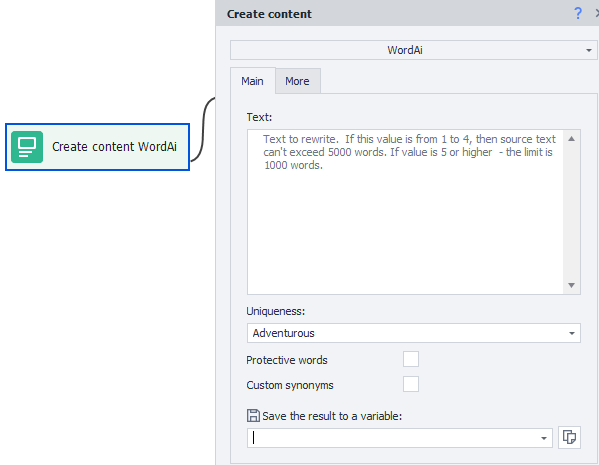Click the text area vertical scrollbar track
599x465 pixels.
[571, 212]
